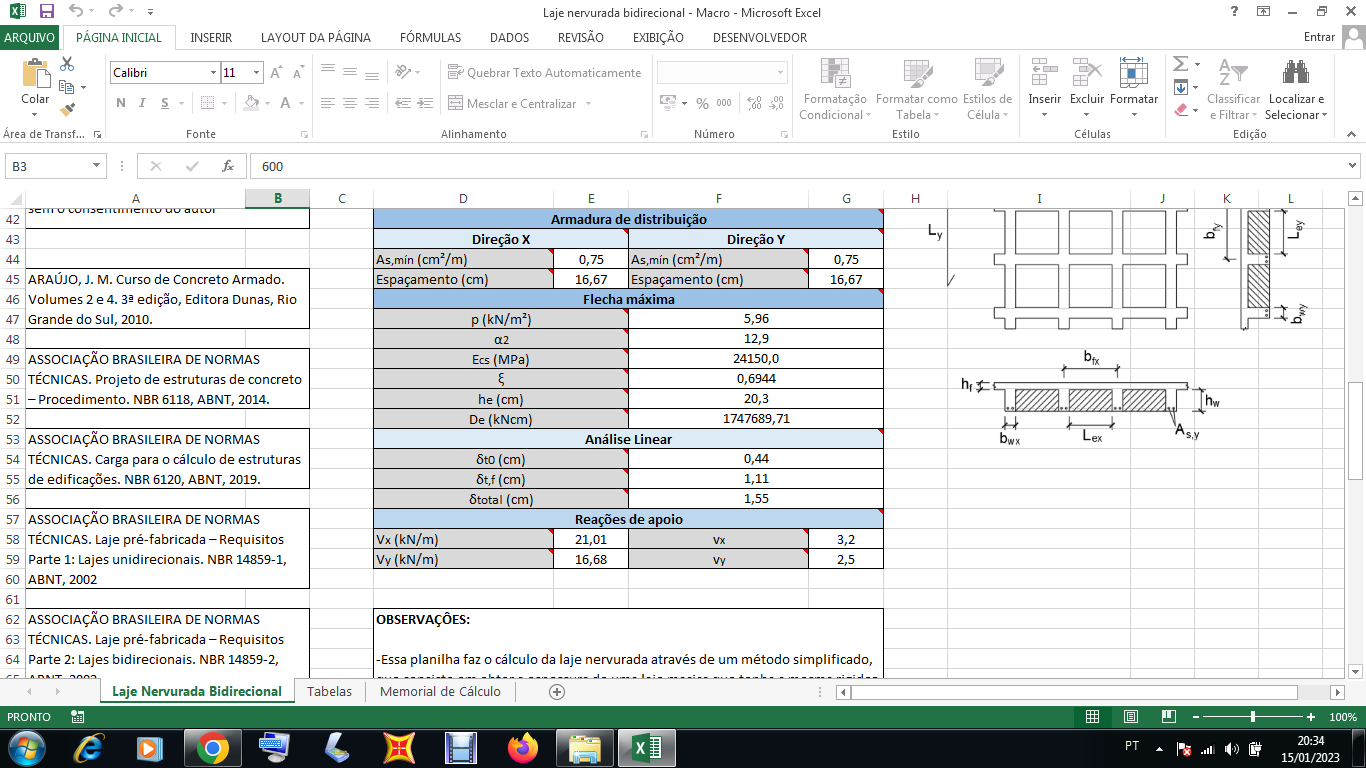1366x768 pixels.
Task: Add a new sheet with the plus icon
Action: click(557, 691)
